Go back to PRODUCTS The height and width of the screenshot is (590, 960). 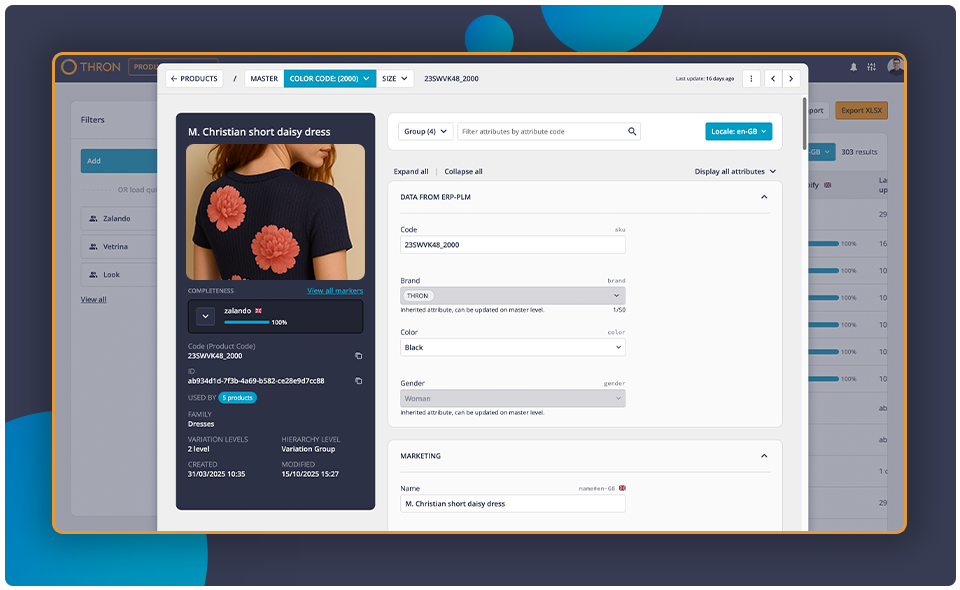click(x=194, y=78)
